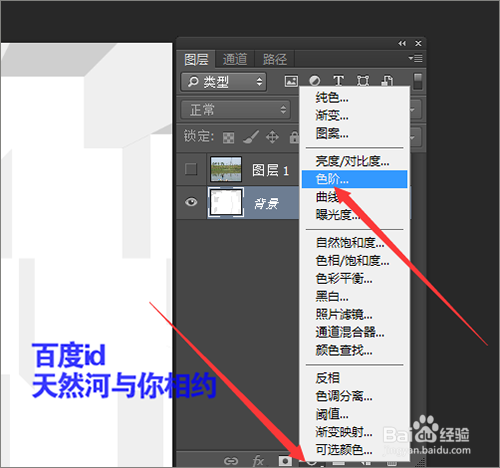The width and height of the screenshot is (500, 468).
Task: Click the link layers icon
Action: pyautogui.click(x=231, y=461)
